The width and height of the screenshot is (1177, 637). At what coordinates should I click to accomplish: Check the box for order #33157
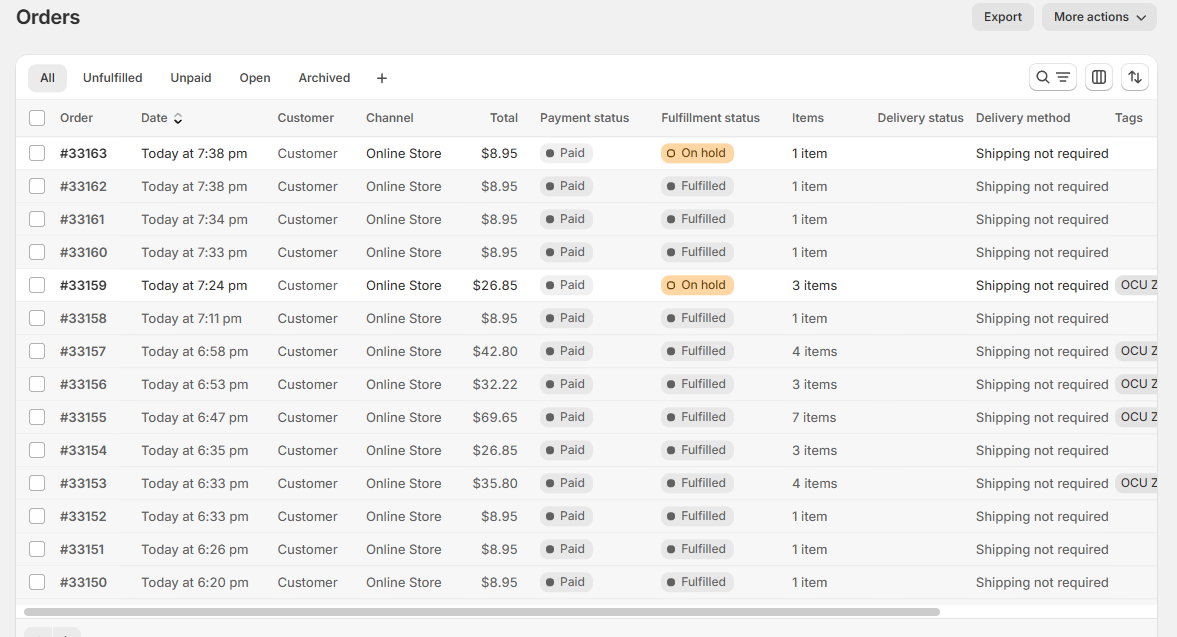click(x=37, y=351)
